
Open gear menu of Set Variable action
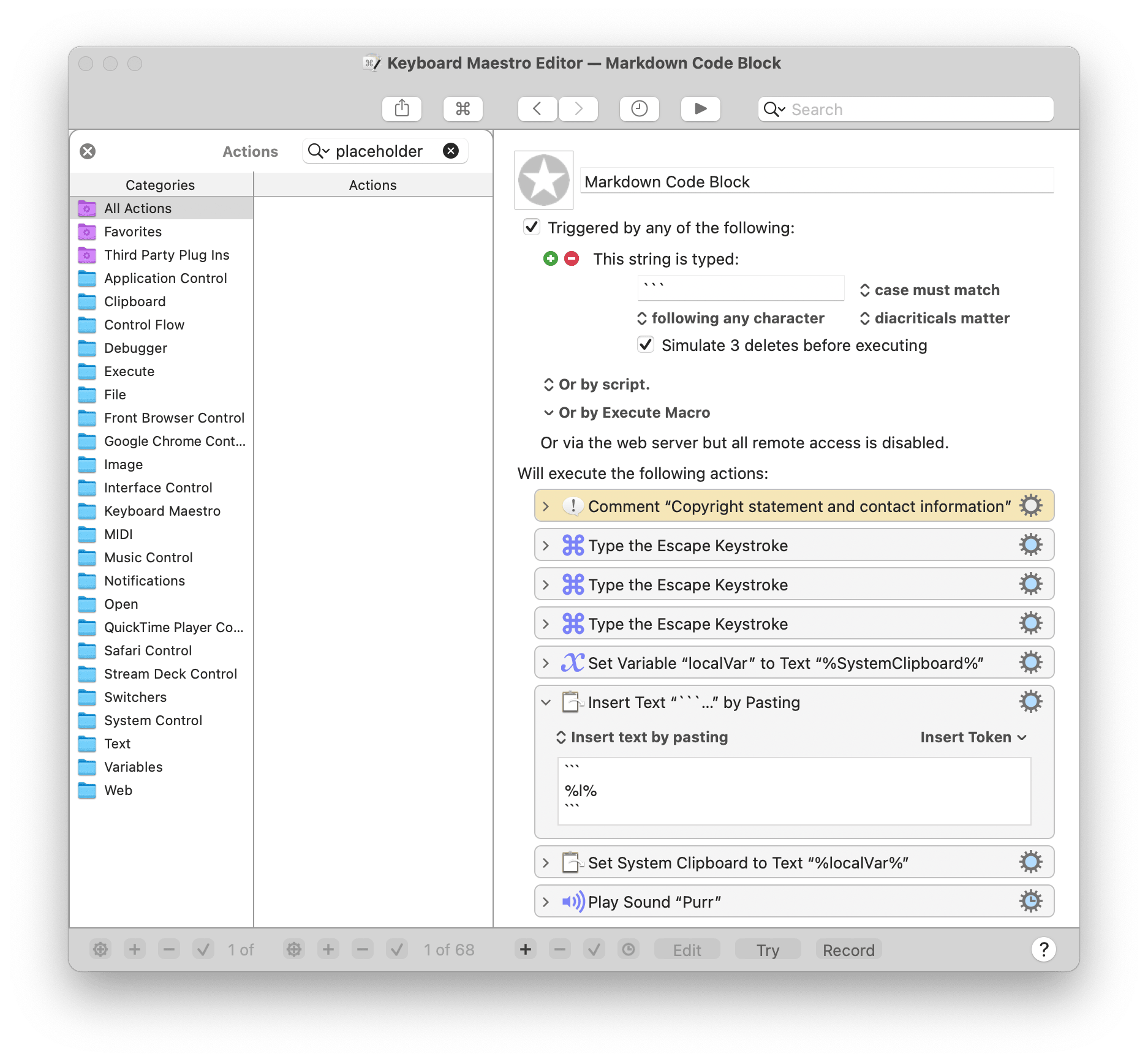(x=1030, y=663)
